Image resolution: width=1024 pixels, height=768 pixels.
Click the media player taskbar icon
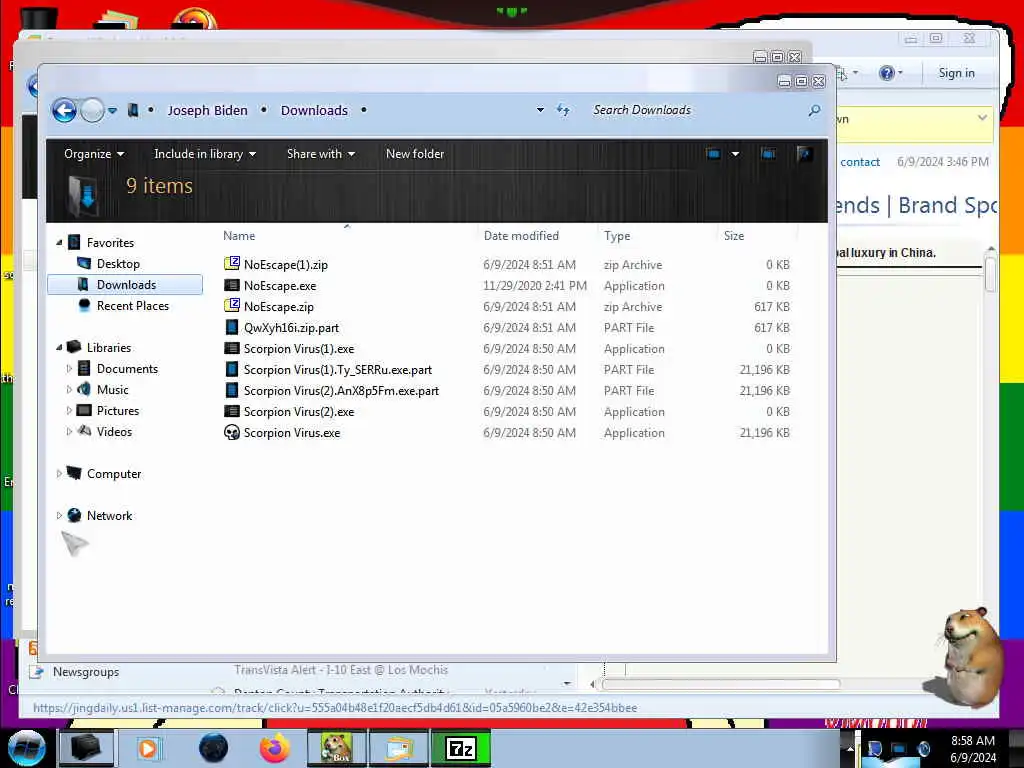pyautogui.click(x=148, y=748)
